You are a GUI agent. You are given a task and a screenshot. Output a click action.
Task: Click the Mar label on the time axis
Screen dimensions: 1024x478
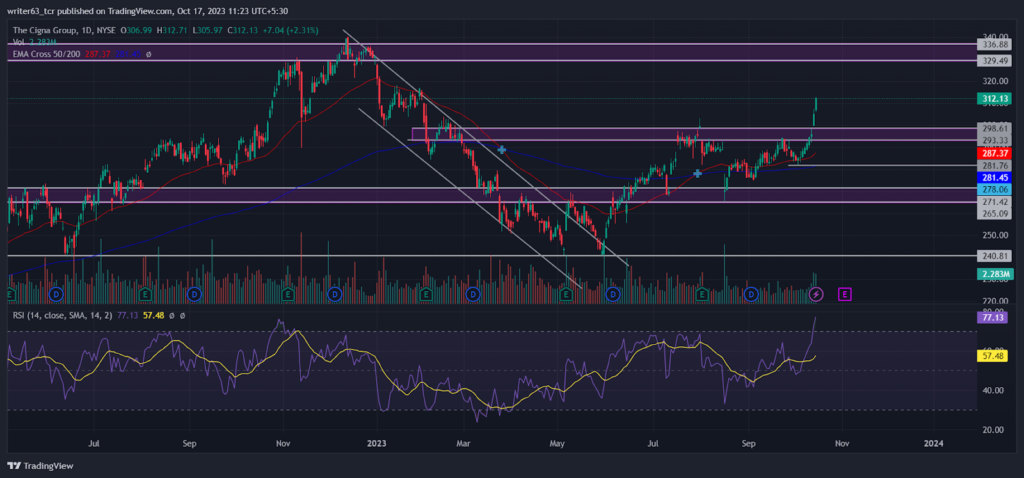pyautogui.click(x=463, y=443)
